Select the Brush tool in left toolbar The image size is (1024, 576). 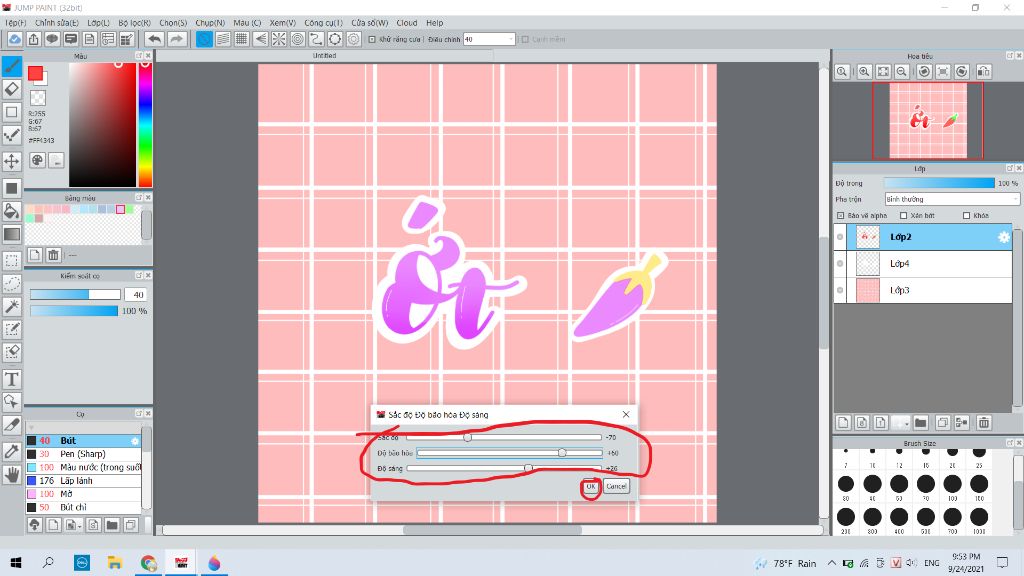click(12, 66)
